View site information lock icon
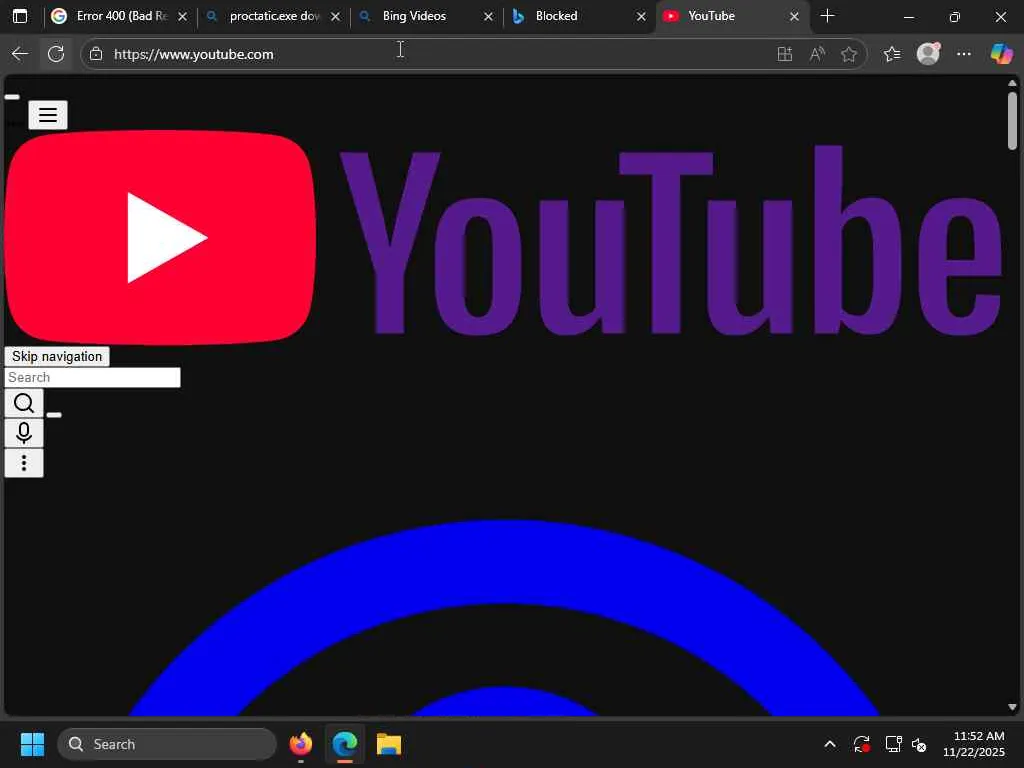The width and height of the screenshot is (1024, 768). tap(96, 54)
